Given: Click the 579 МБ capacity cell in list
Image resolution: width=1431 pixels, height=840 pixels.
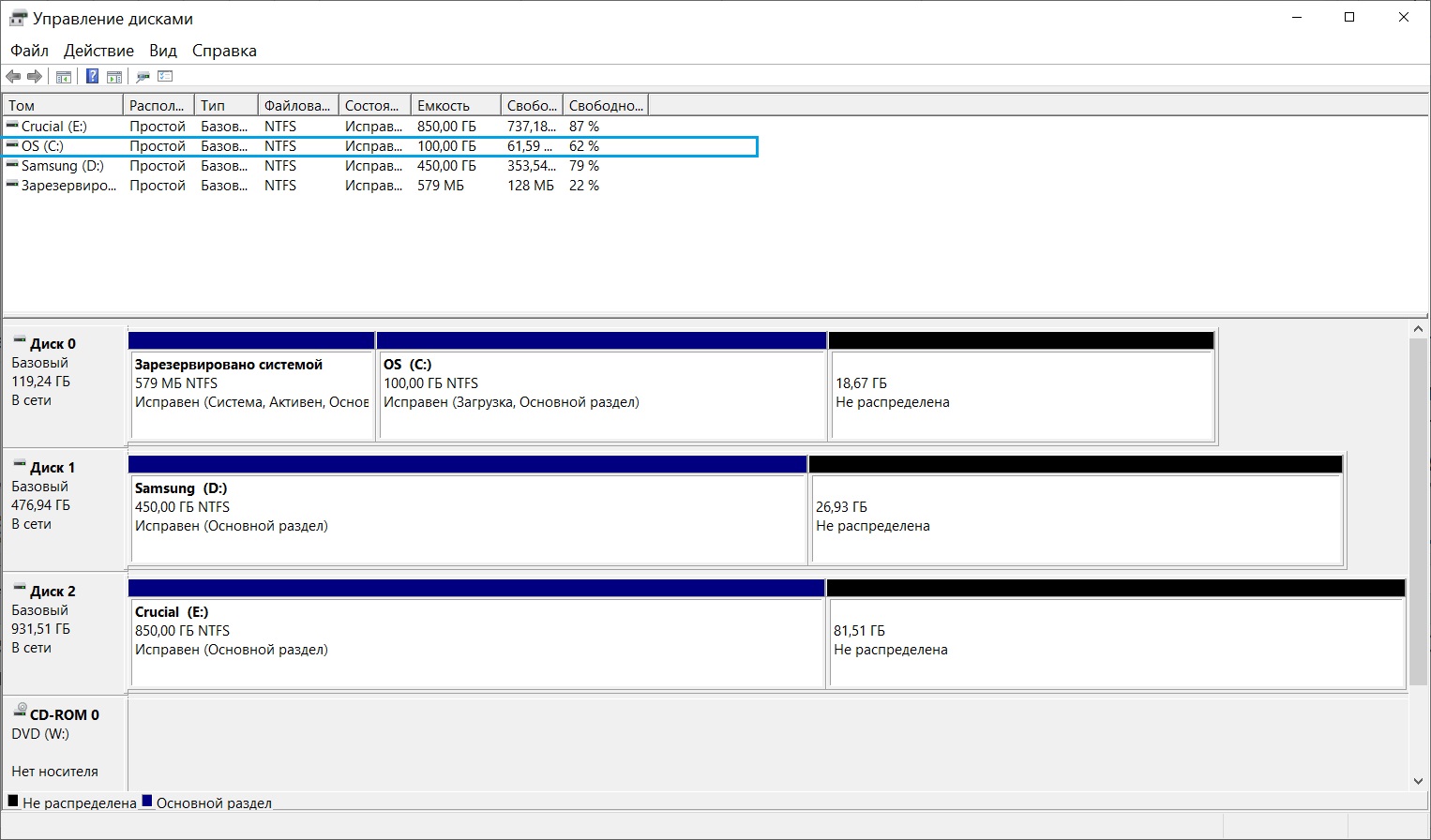Looking at the screenshot, I should tap(441, 186).
